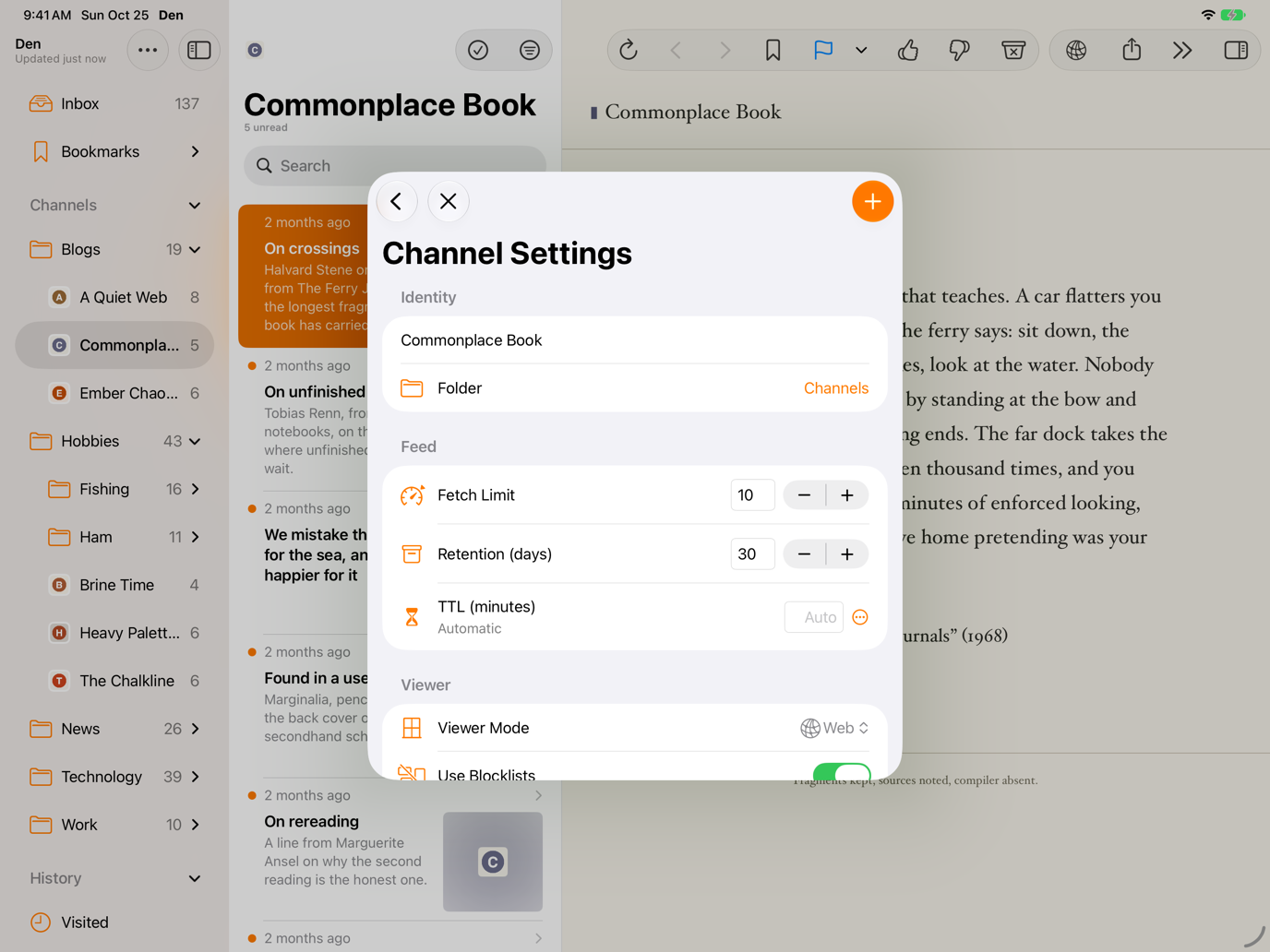Expand the Bookmarks row chevron
The image size is (1270, 952).
click(195, 151)
